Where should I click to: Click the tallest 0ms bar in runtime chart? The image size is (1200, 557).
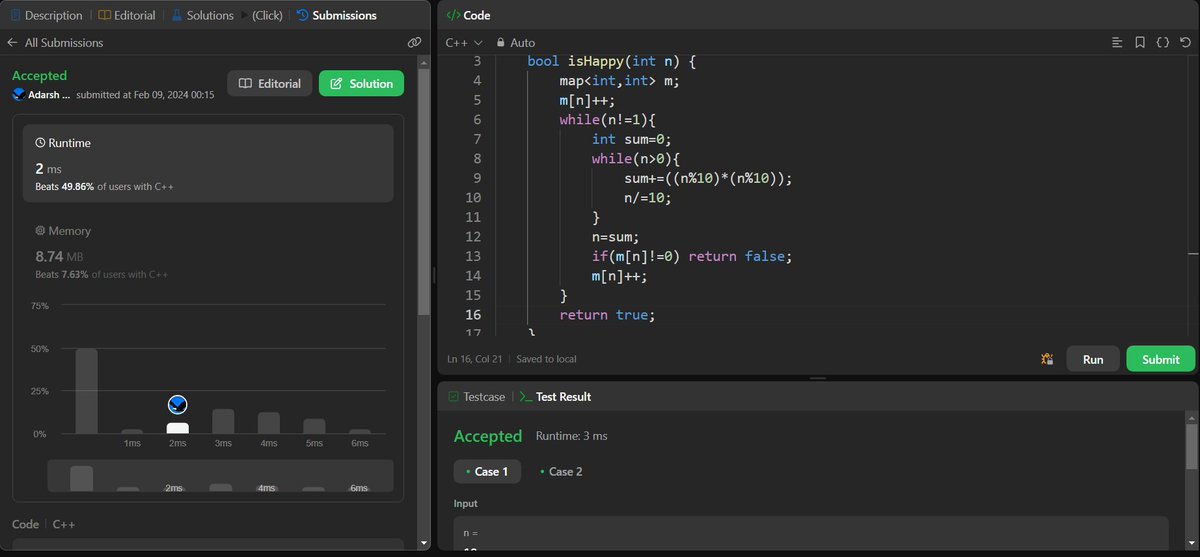pos(87,391)
